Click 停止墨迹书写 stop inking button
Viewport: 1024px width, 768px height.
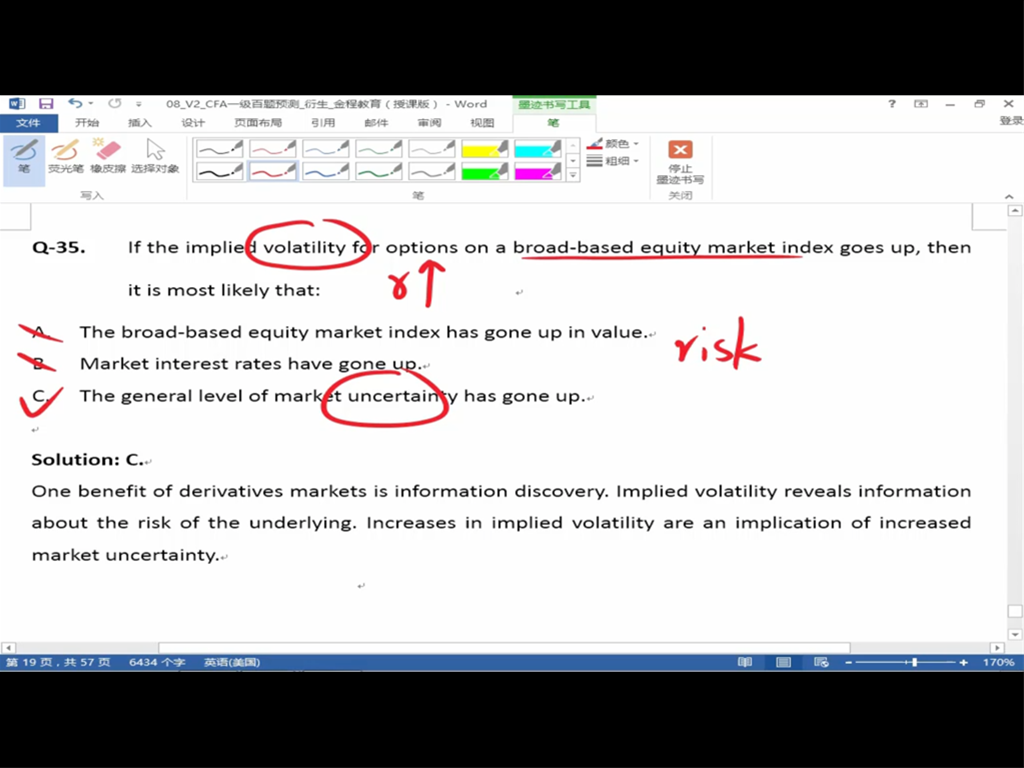pos(680,162)
